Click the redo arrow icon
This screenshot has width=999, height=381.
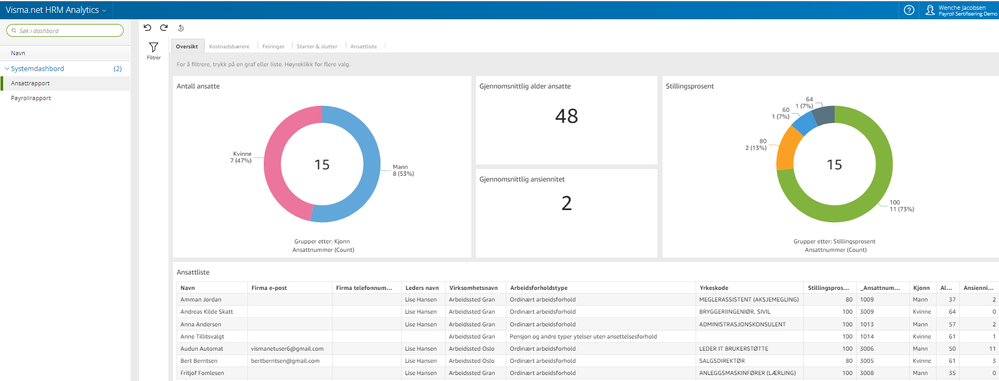click(x=164, y=27)
